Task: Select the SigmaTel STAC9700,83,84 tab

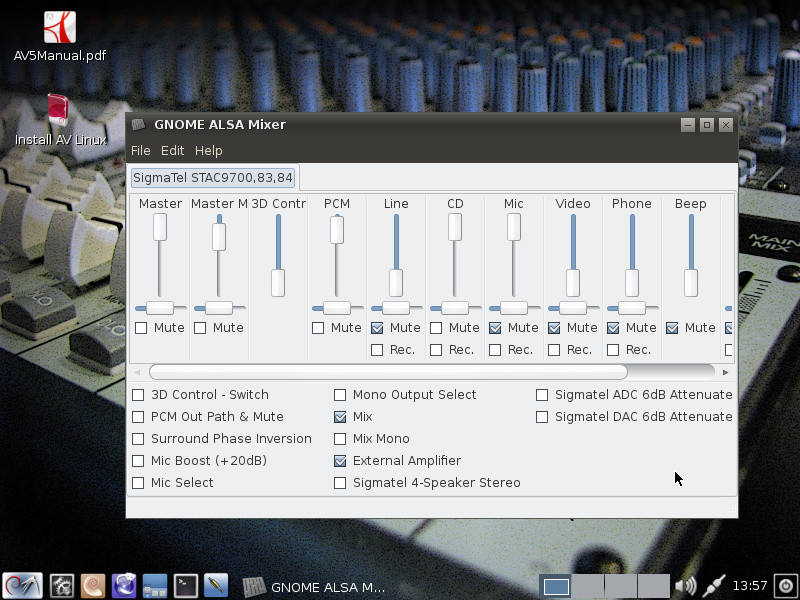Action: [213, 178]
